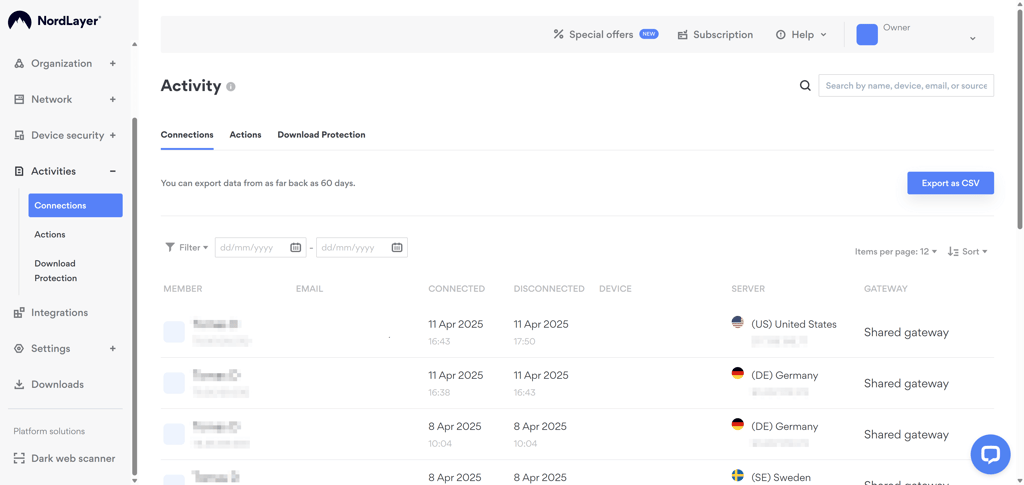Select Connections in the sidebar
Image resolution: width=1024 pixels, height=485 pixels.
pyautogui.click(x=76, y=205)
